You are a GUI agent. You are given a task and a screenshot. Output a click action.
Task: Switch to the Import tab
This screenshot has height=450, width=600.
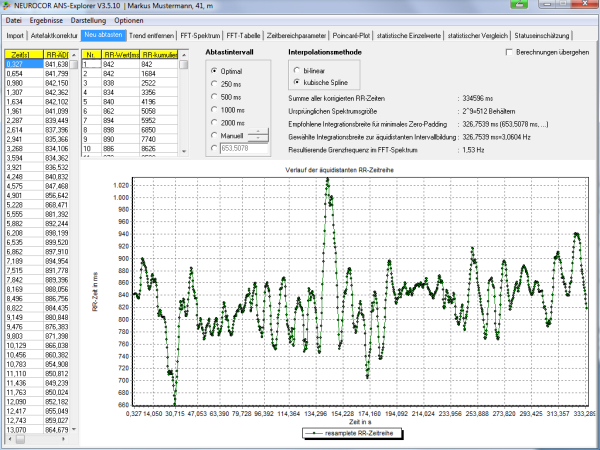coord(15,36)
